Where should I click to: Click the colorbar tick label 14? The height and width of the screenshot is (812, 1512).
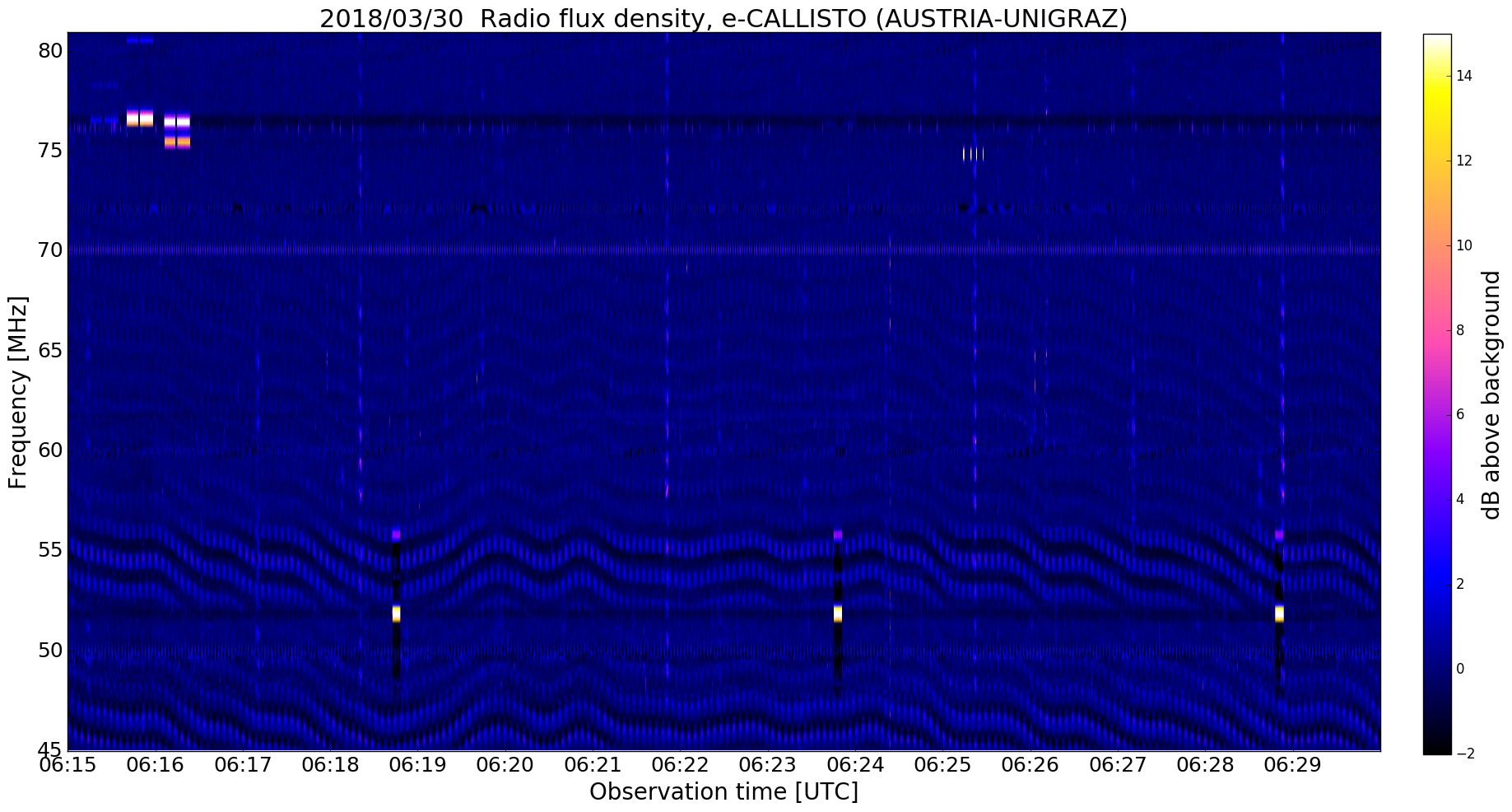pos(1464,76)
